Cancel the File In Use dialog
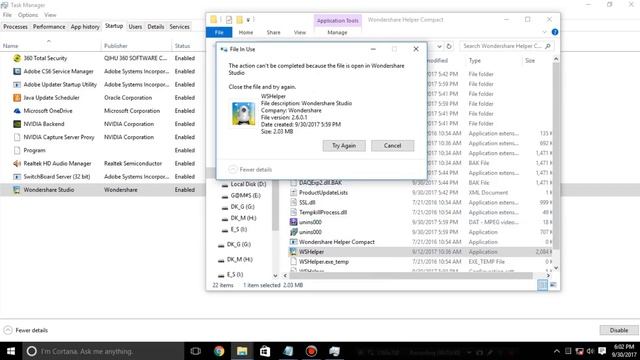 click(x=392, y=146)
